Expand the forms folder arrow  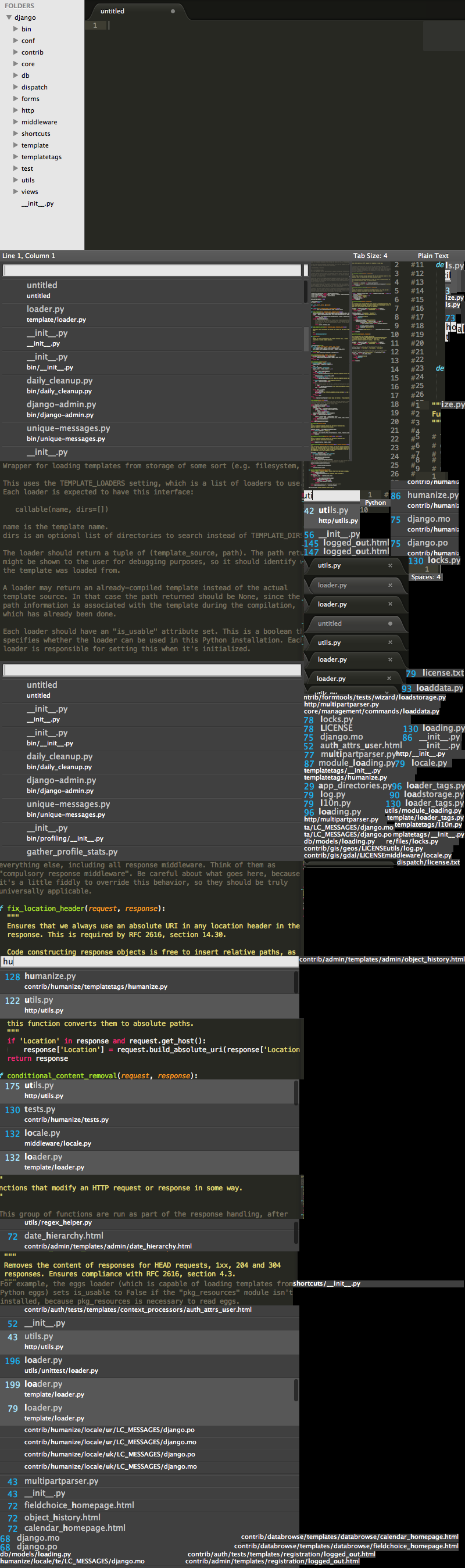[16, 99]
